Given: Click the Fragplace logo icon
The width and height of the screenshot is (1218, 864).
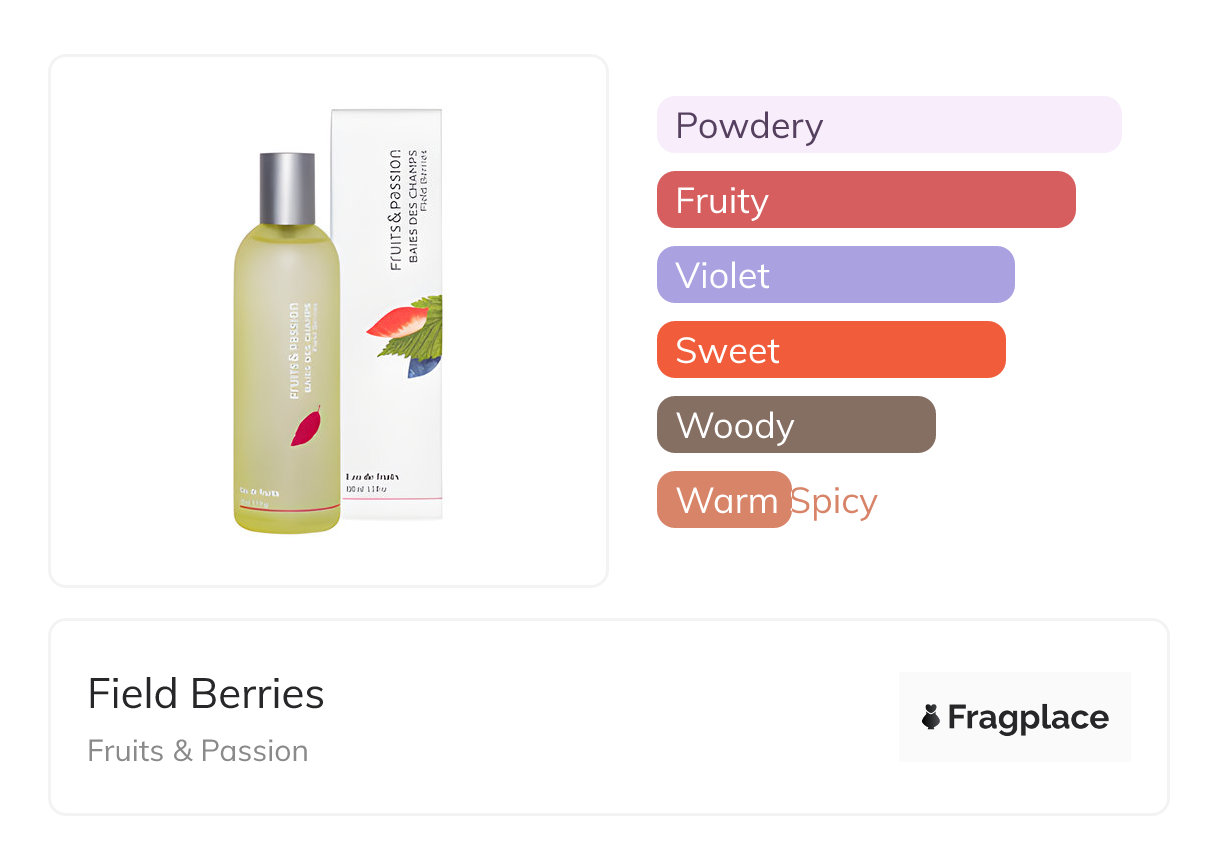Looking at the screenshot, I should [x=931, y=717].
